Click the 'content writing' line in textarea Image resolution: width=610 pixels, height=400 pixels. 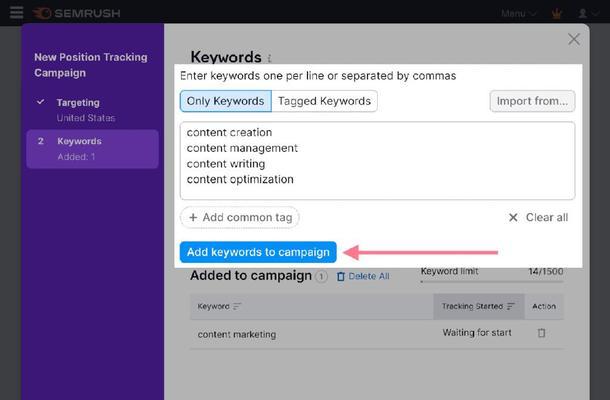coord(226,164)
